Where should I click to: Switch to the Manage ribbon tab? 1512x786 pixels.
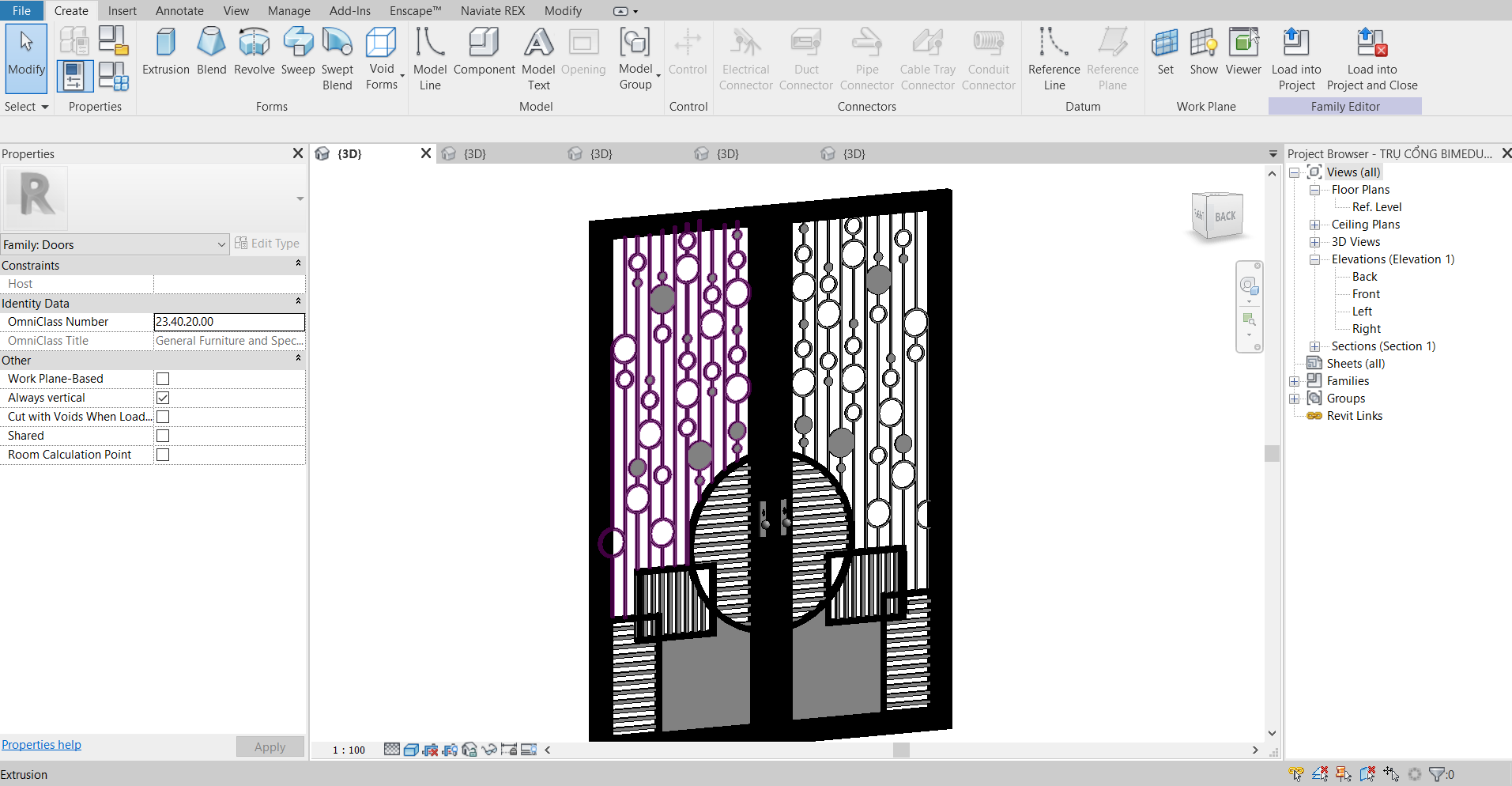[x=288, y=11]
